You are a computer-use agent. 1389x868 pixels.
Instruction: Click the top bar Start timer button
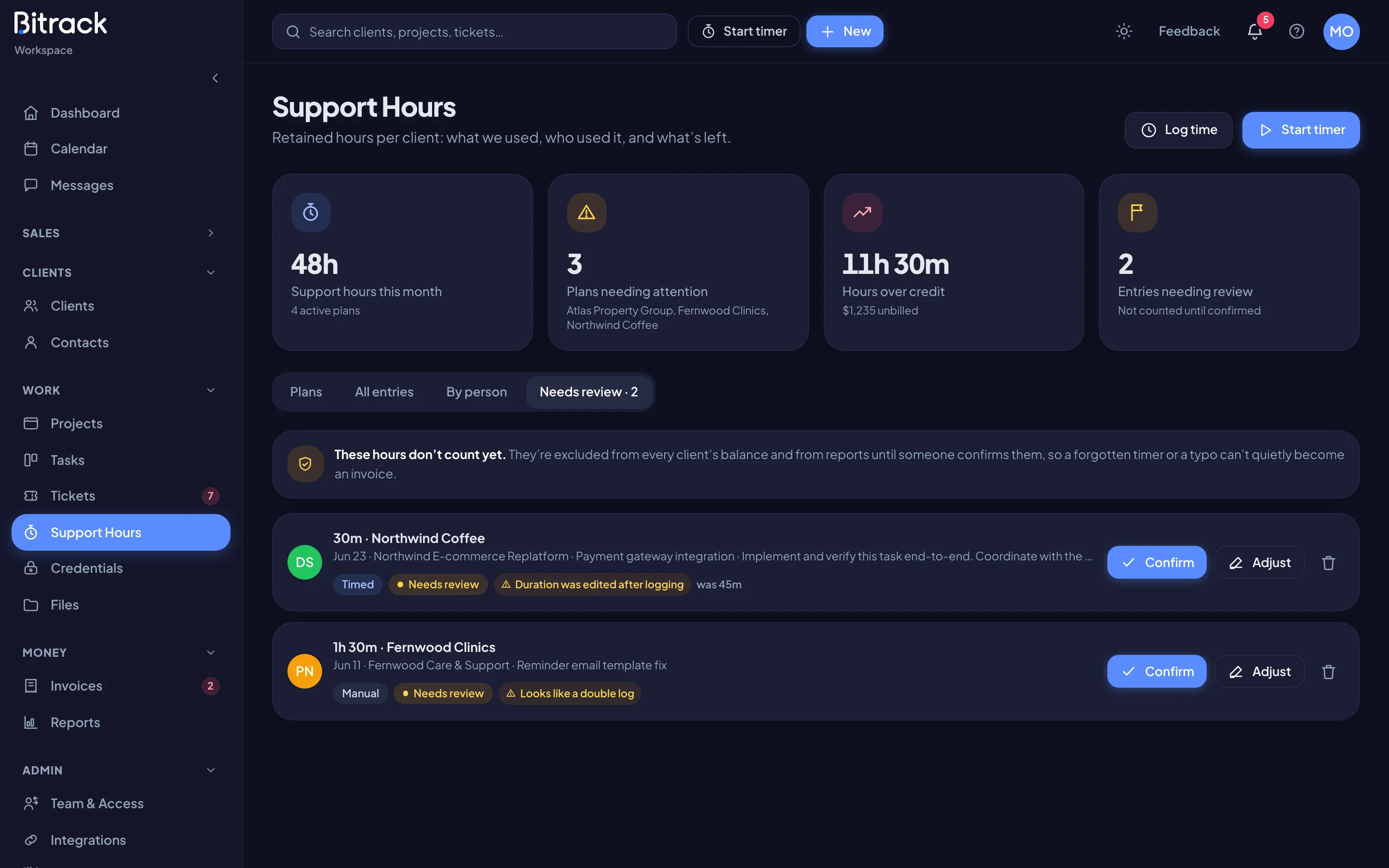(744, 31)
